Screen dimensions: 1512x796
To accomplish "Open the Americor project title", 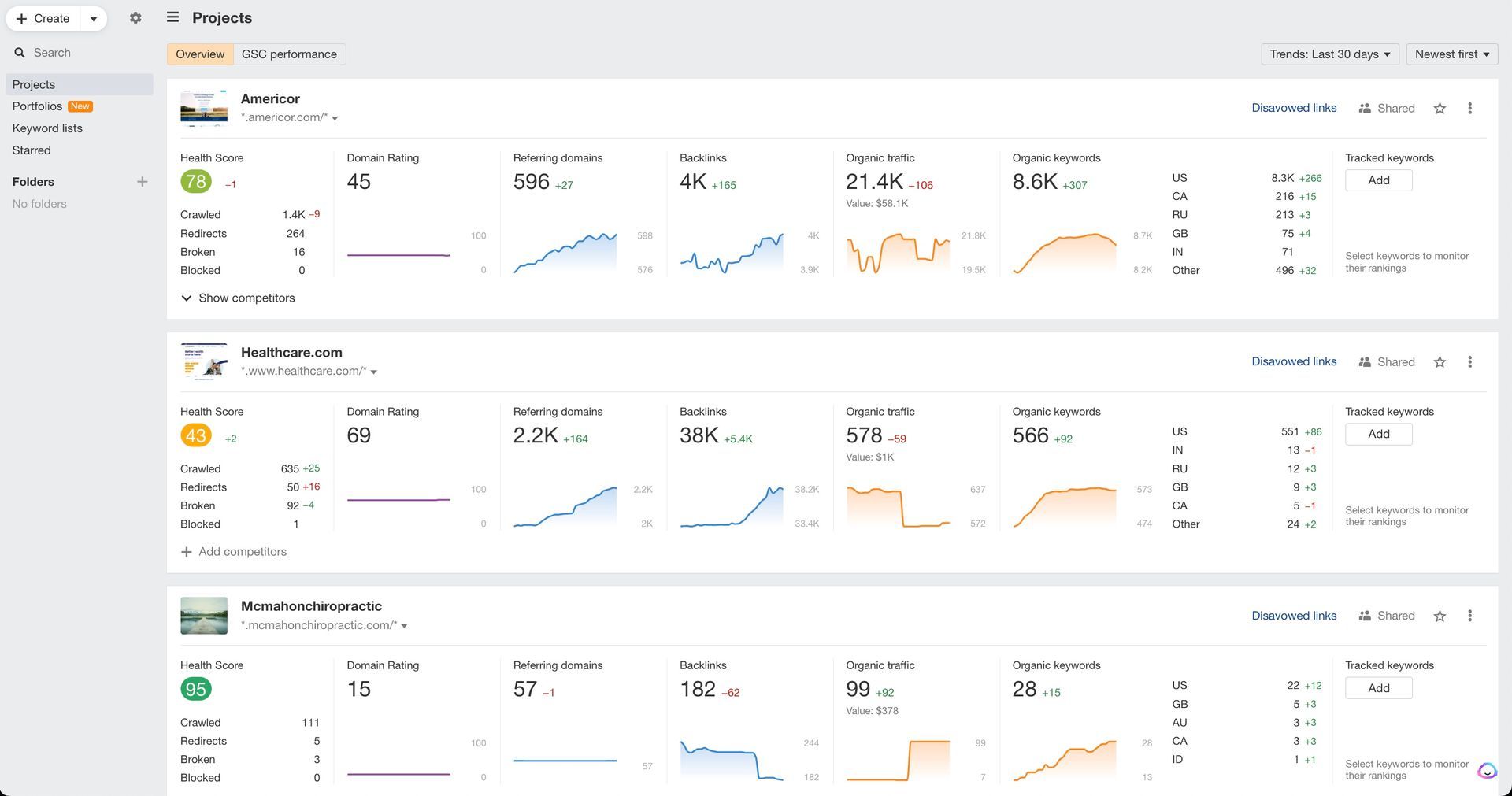I will 270,98.
